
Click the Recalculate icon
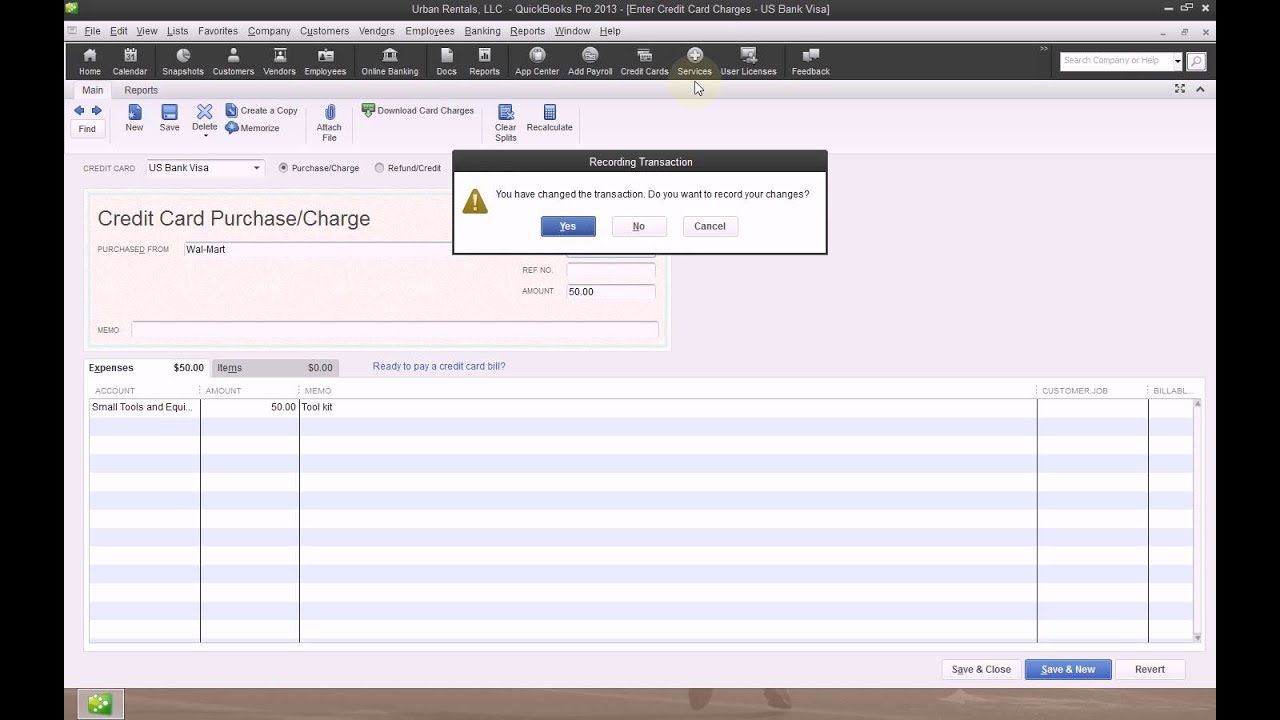tap(549, 118)
